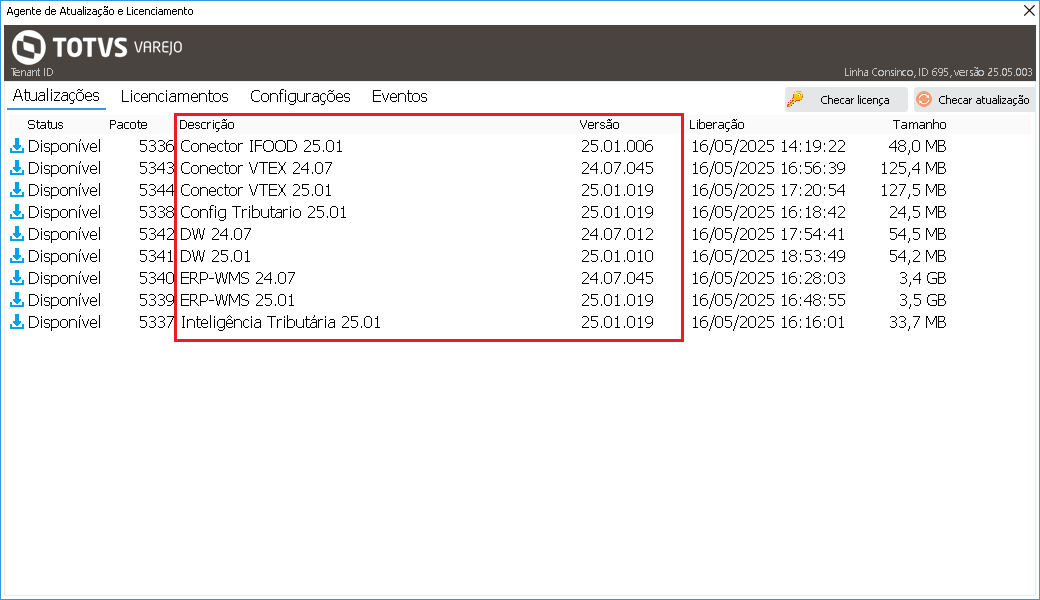Click package number 5339

coord(156,300)
